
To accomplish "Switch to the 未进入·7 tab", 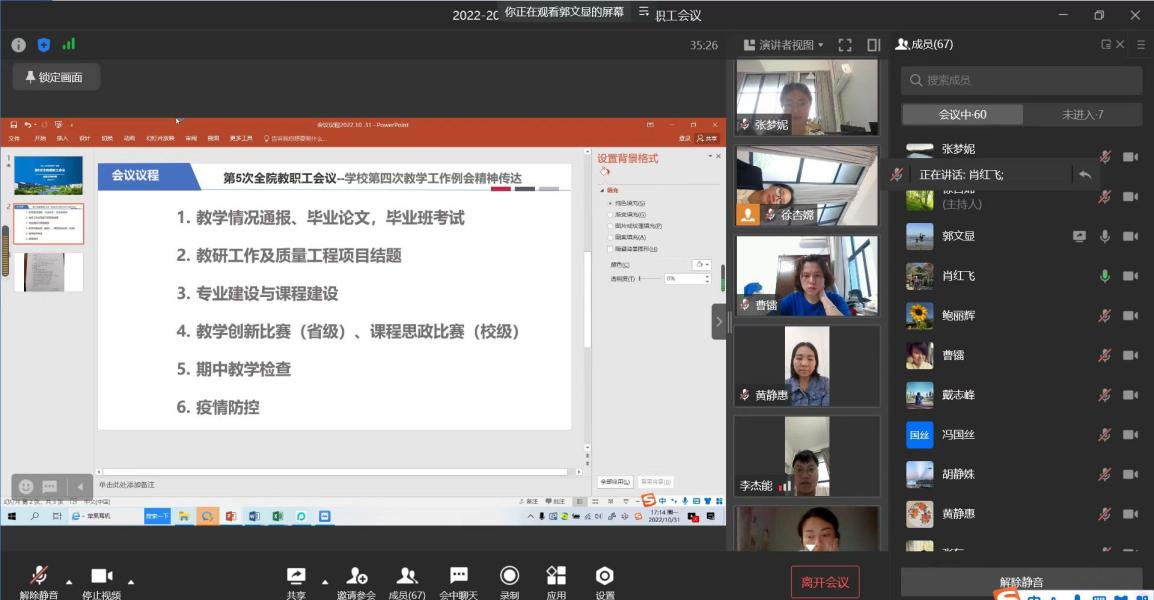I will tap(1083, 115).
